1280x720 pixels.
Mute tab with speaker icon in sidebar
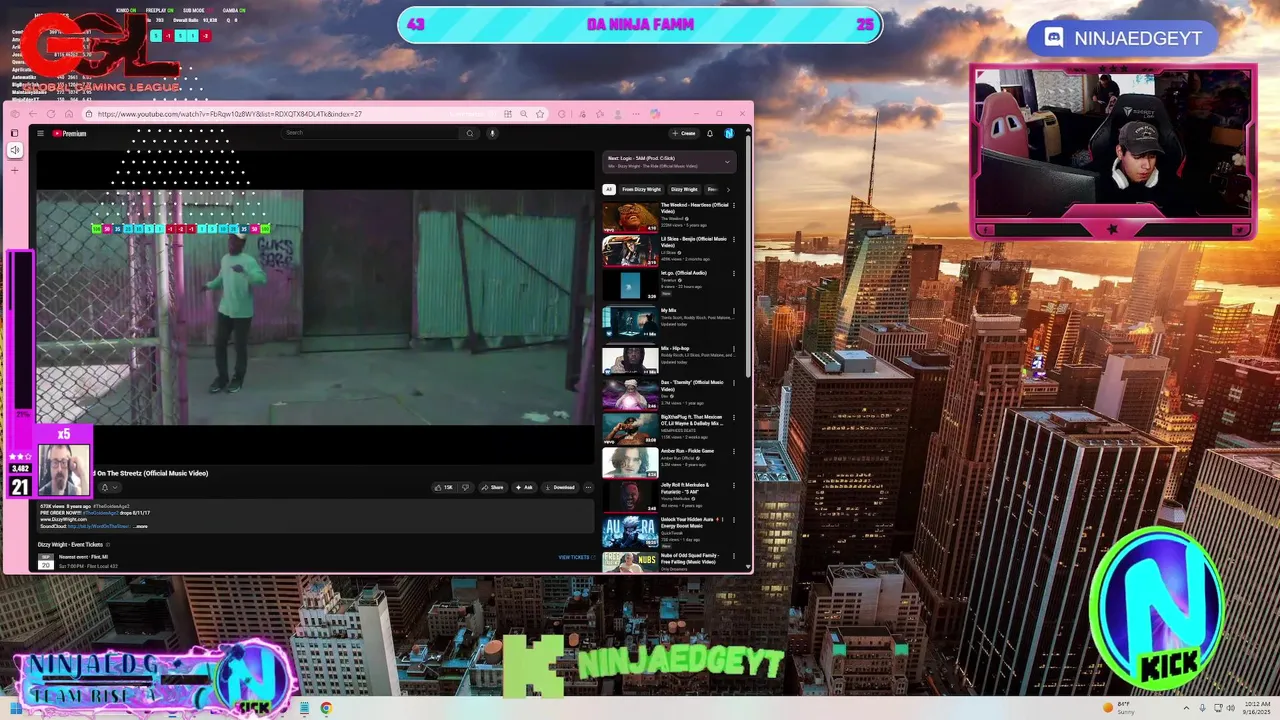tap(14, 150)
